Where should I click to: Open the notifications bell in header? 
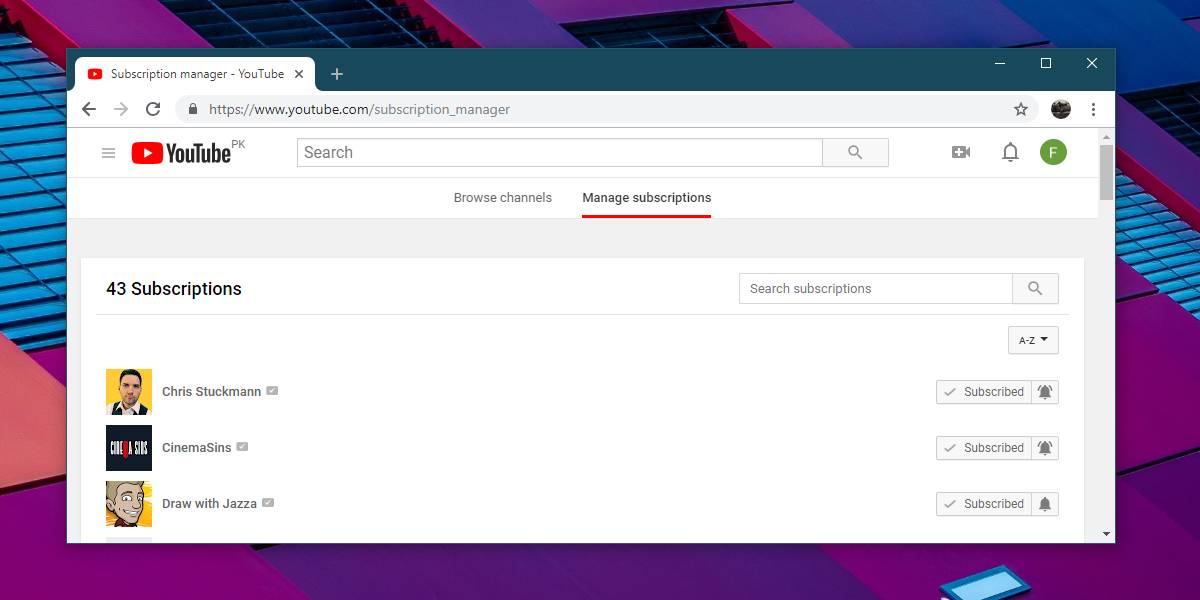click(1011, 152)
